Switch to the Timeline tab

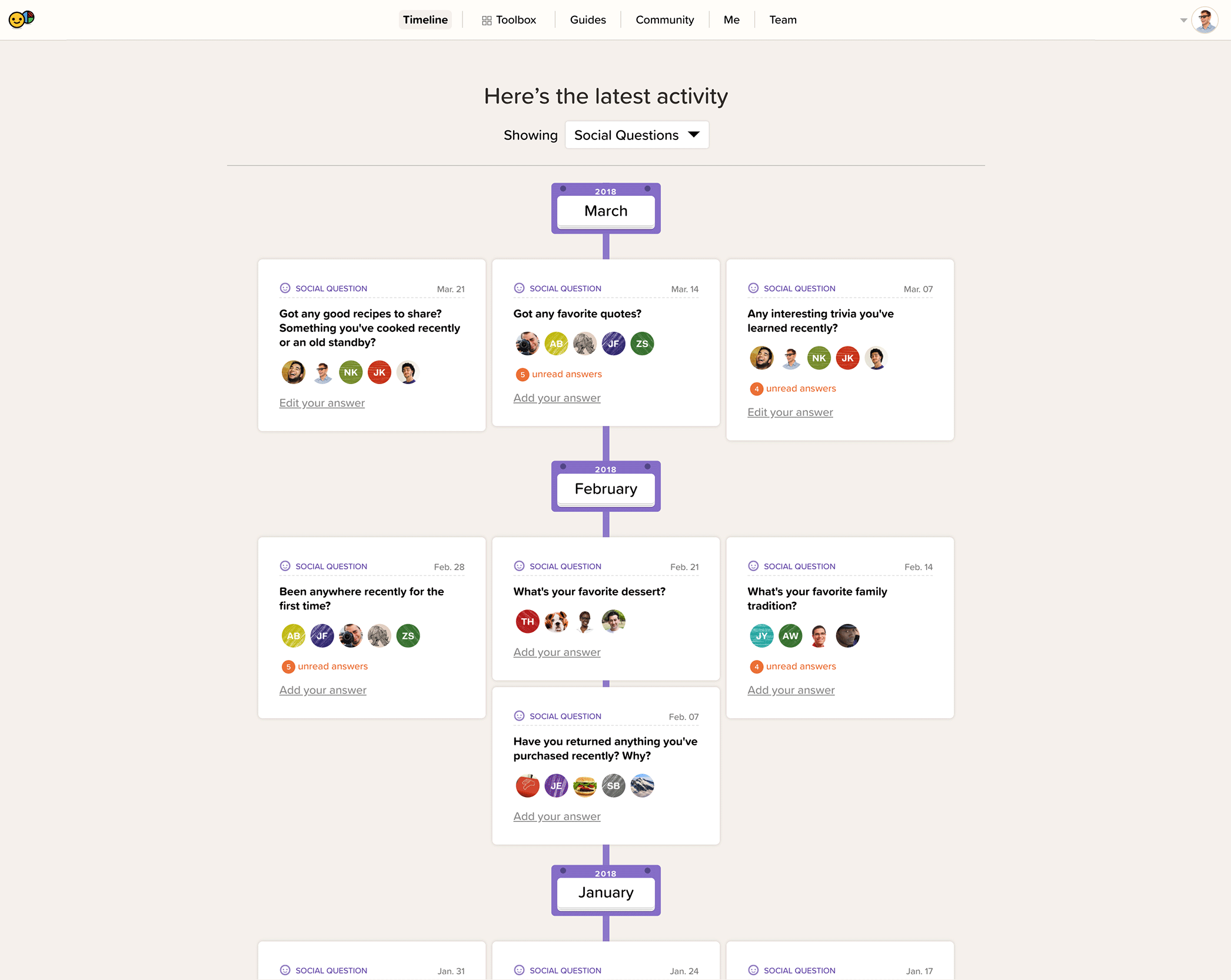pos(425,19)
